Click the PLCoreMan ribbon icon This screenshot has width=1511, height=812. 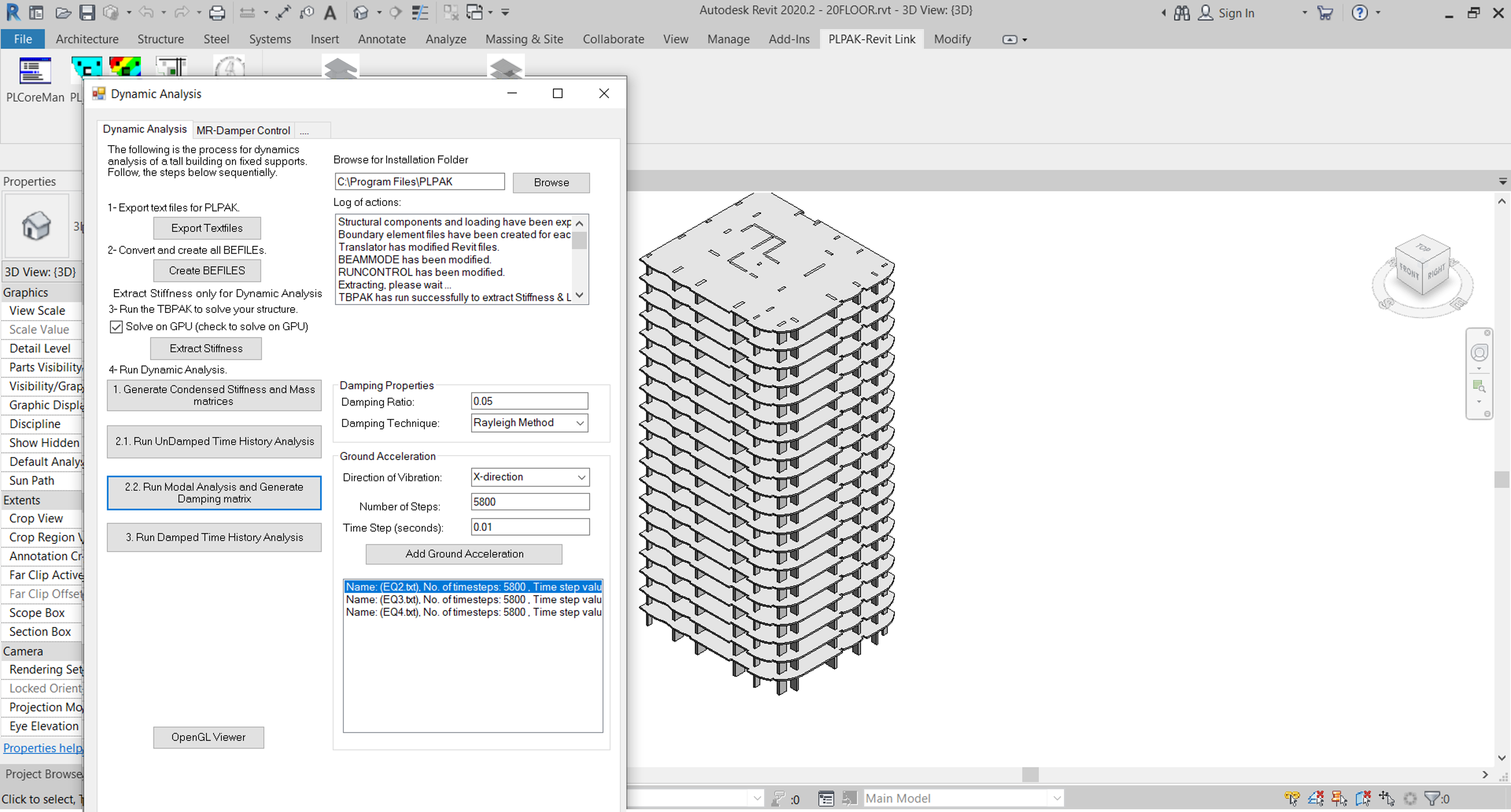(x=35, y=71)
